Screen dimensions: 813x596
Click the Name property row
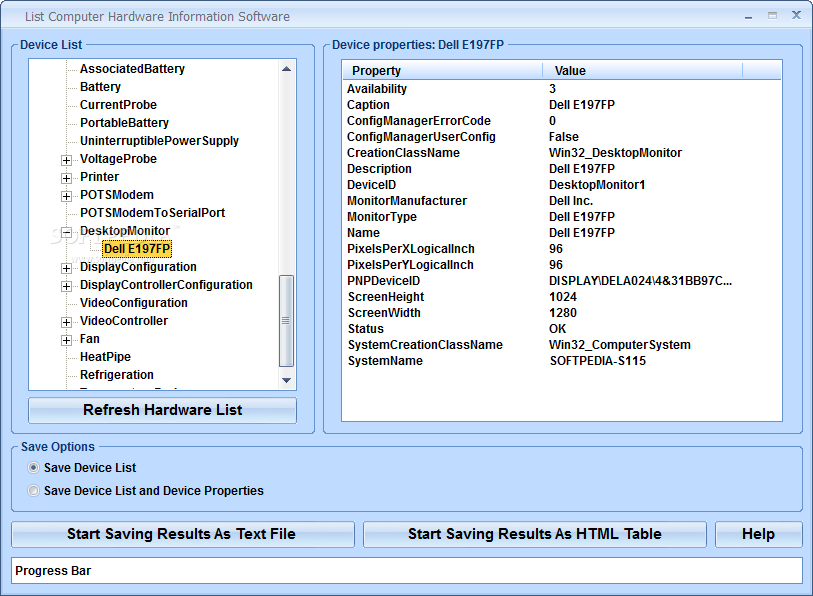coord(562,233)
